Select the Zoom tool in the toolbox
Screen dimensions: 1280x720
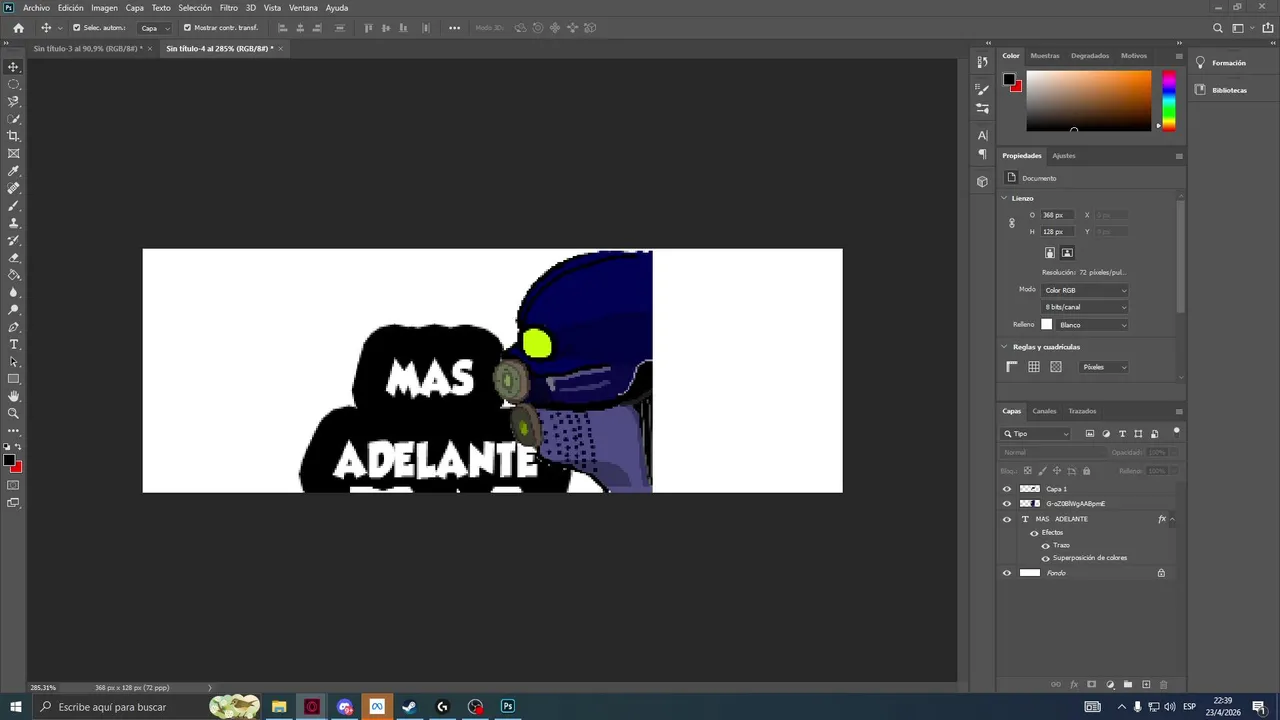pyautogui.click(x=13, y=413)
